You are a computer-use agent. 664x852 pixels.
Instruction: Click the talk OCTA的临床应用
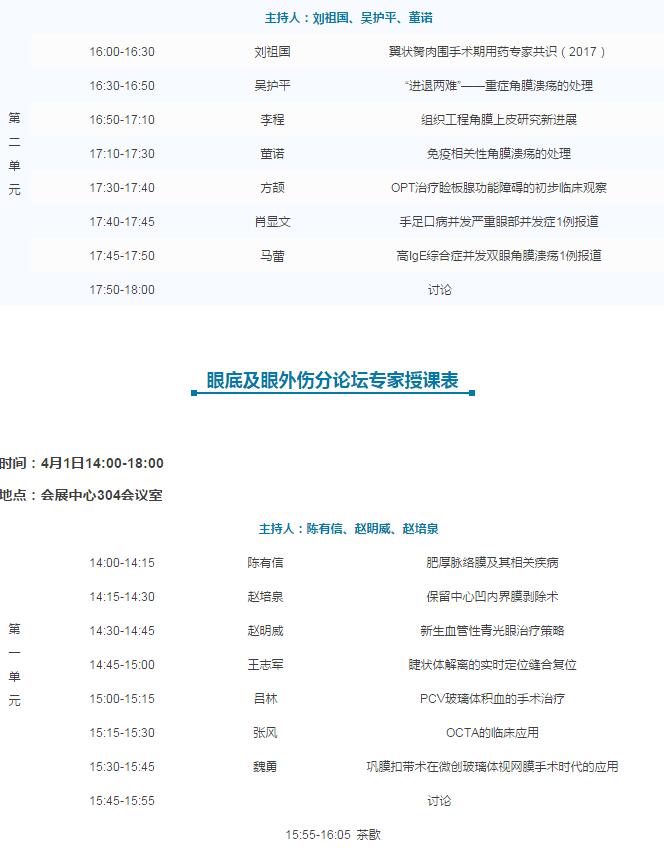[492, 733]
